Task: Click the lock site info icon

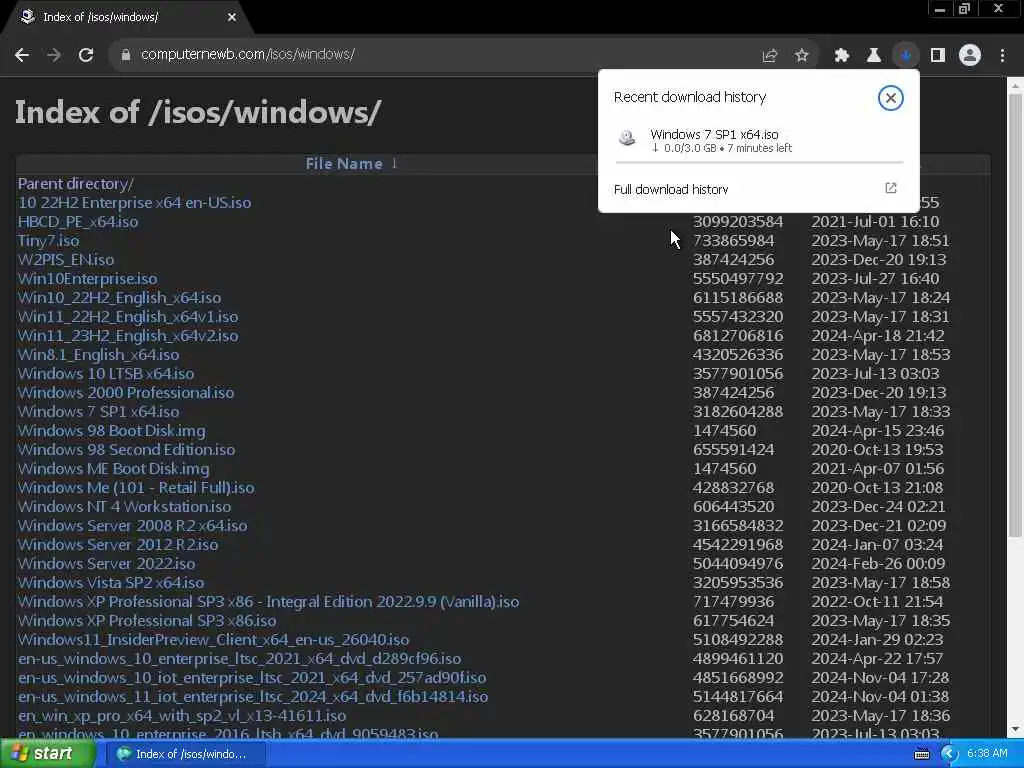Action: [126, 56]
